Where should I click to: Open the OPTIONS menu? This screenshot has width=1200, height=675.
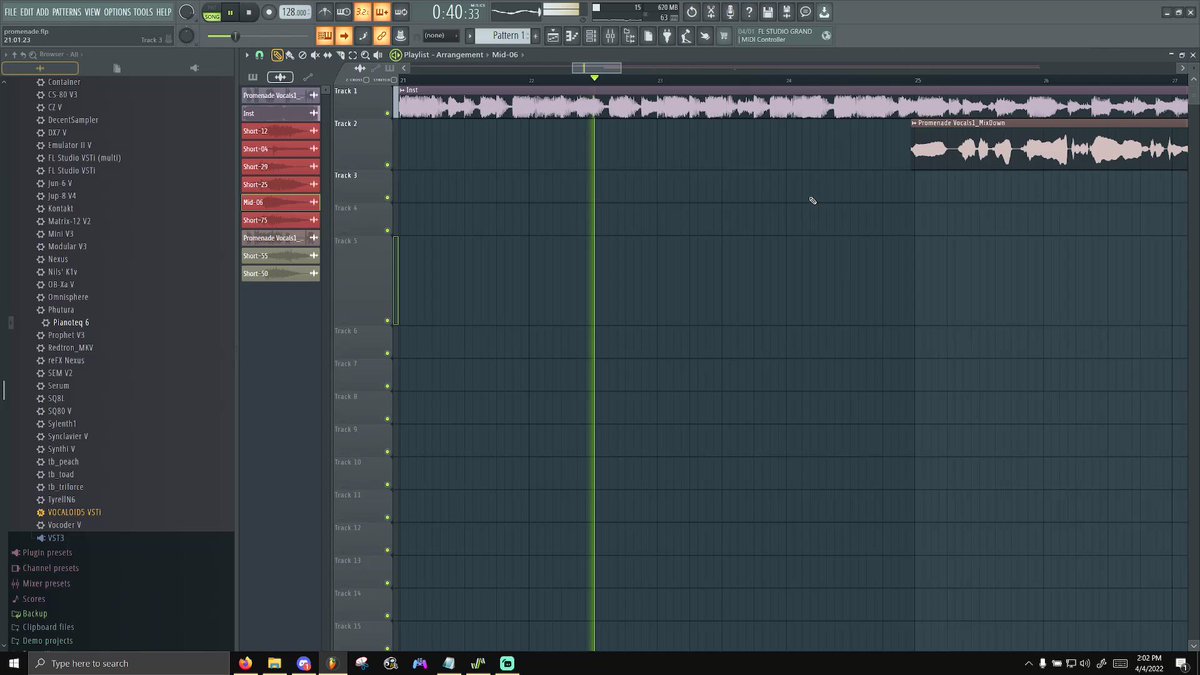pyautogui.click(x=117, y=12)
